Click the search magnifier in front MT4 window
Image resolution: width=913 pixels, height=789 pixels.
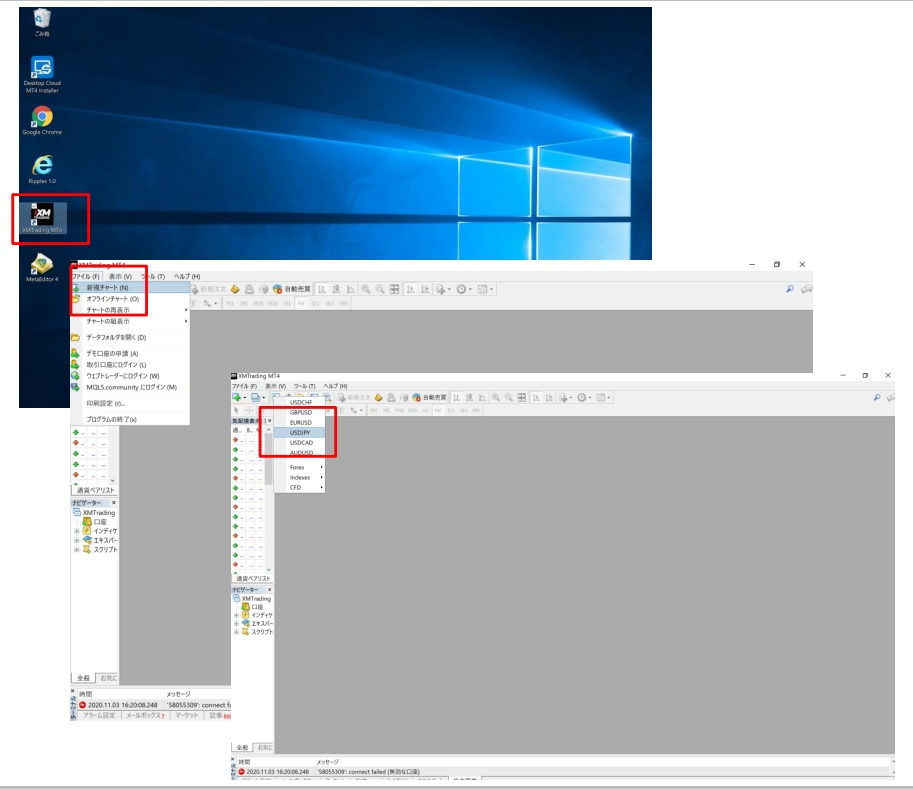(877, 398)
